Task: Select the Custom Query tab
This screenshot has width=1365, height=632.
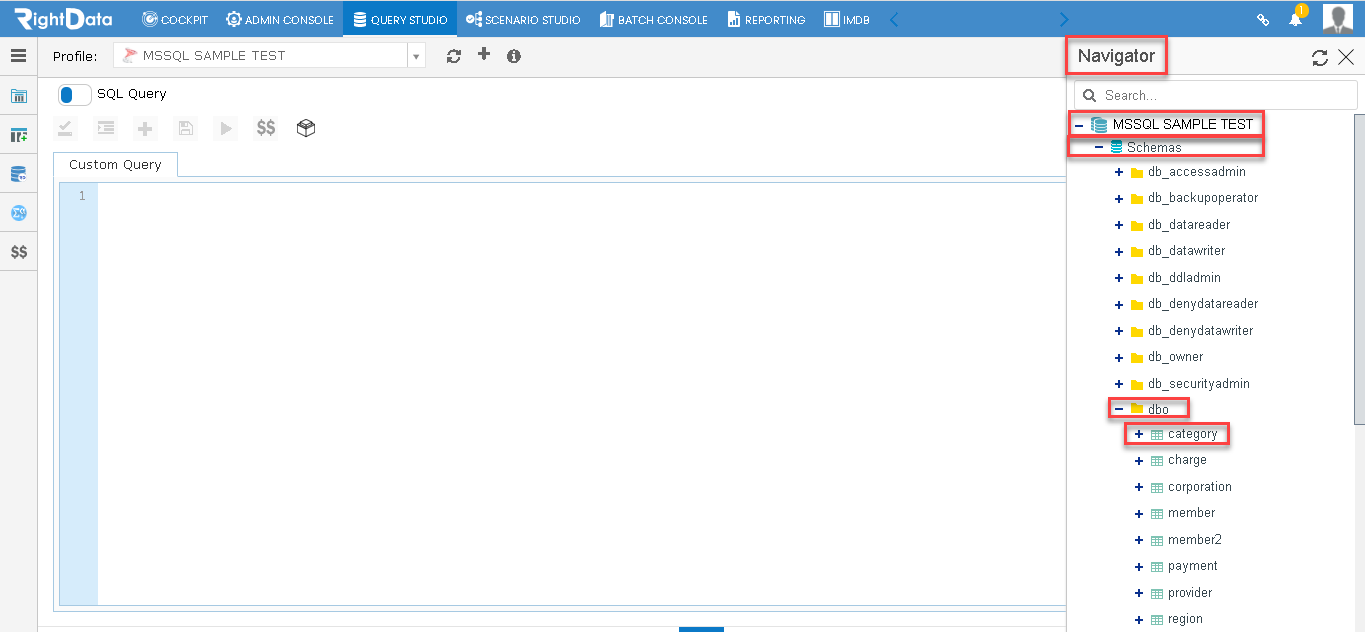Action: pos(115,165)
